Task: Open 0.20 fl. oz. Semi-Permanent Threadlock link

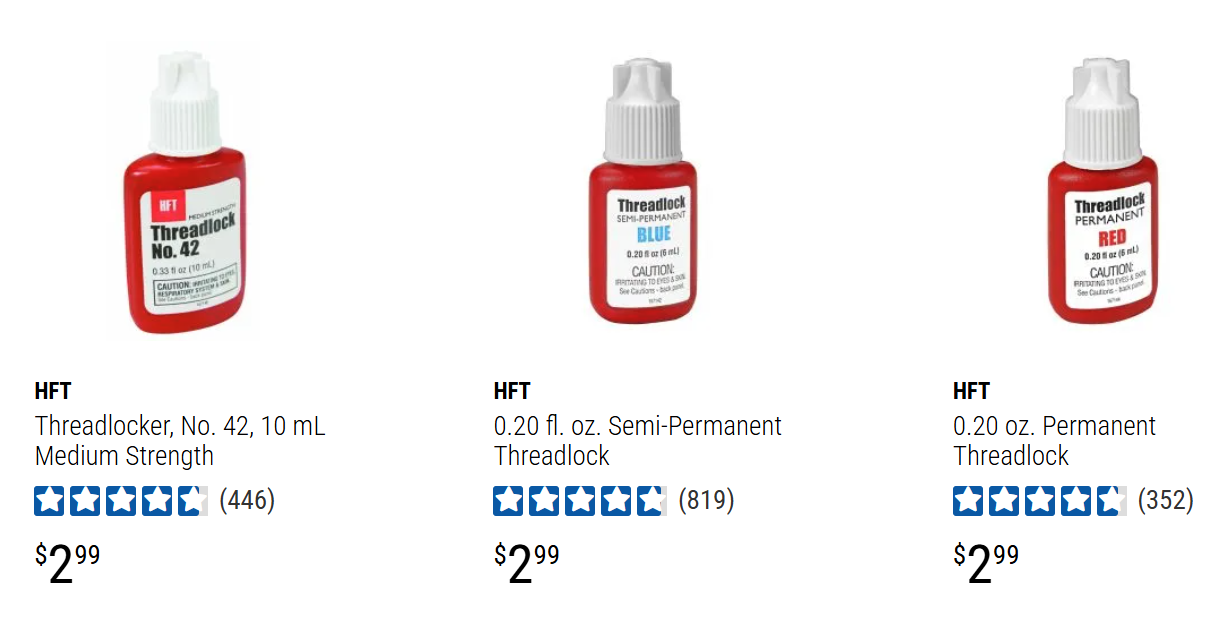Action: coord(638,441)
